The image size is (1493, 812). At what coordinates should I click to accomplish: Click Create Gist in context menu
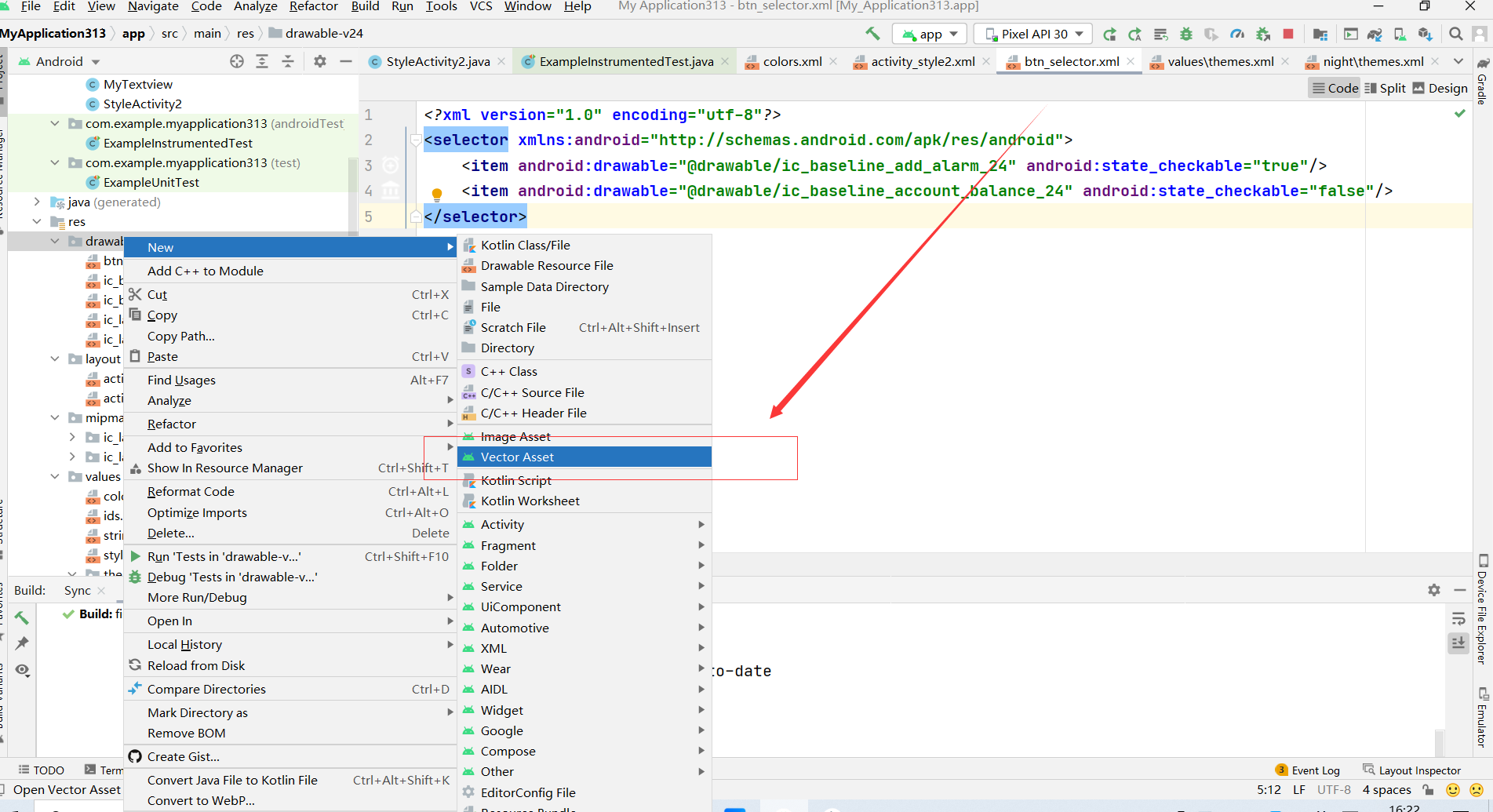pos(290,757)
